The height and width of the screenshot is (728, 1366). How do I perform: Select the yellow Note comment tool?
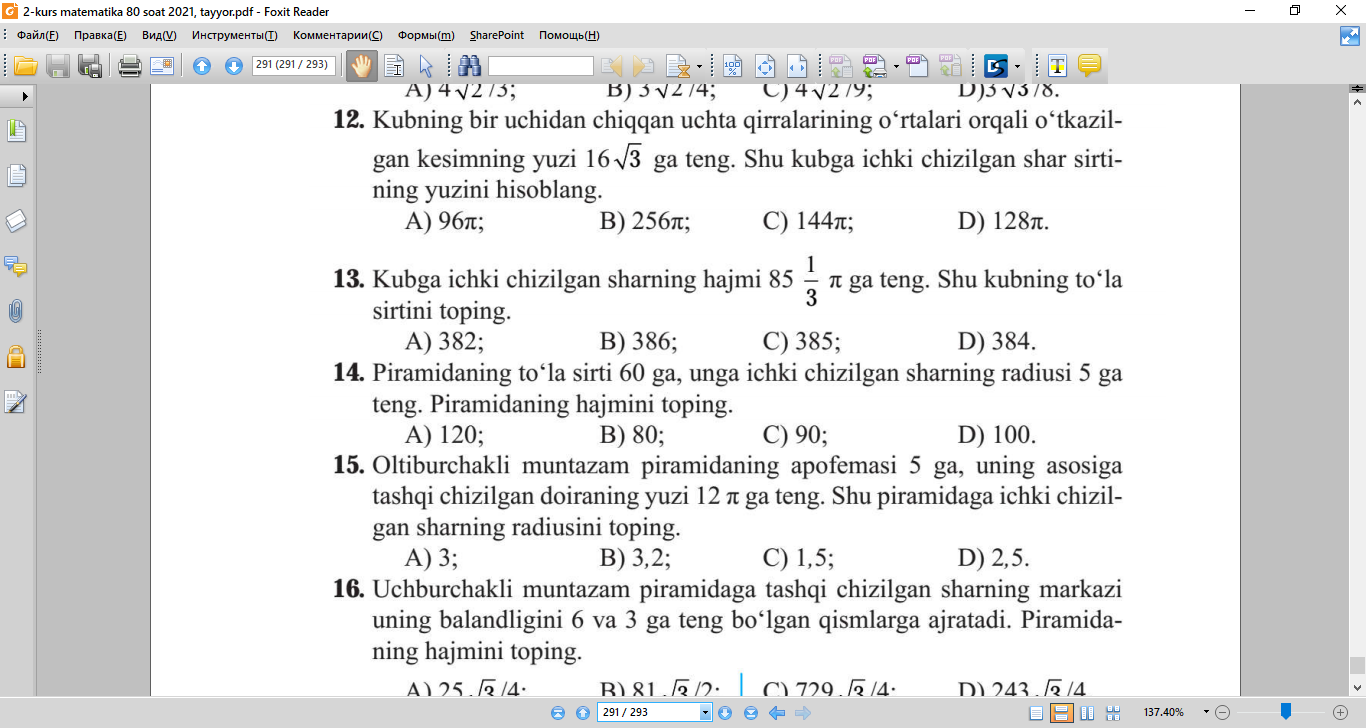coord(1089,67)
